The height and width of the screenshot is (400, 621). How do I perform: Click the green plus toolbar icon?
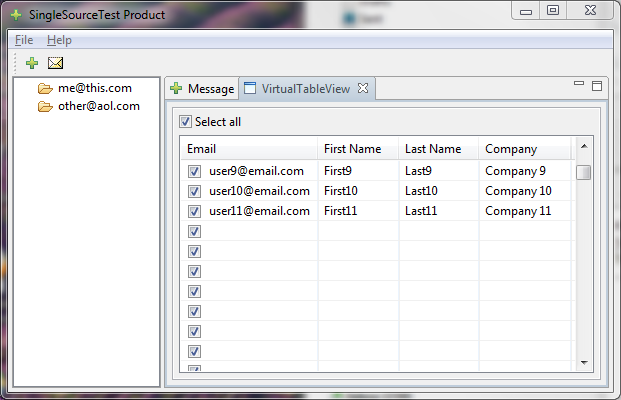(x=32, y=63)
